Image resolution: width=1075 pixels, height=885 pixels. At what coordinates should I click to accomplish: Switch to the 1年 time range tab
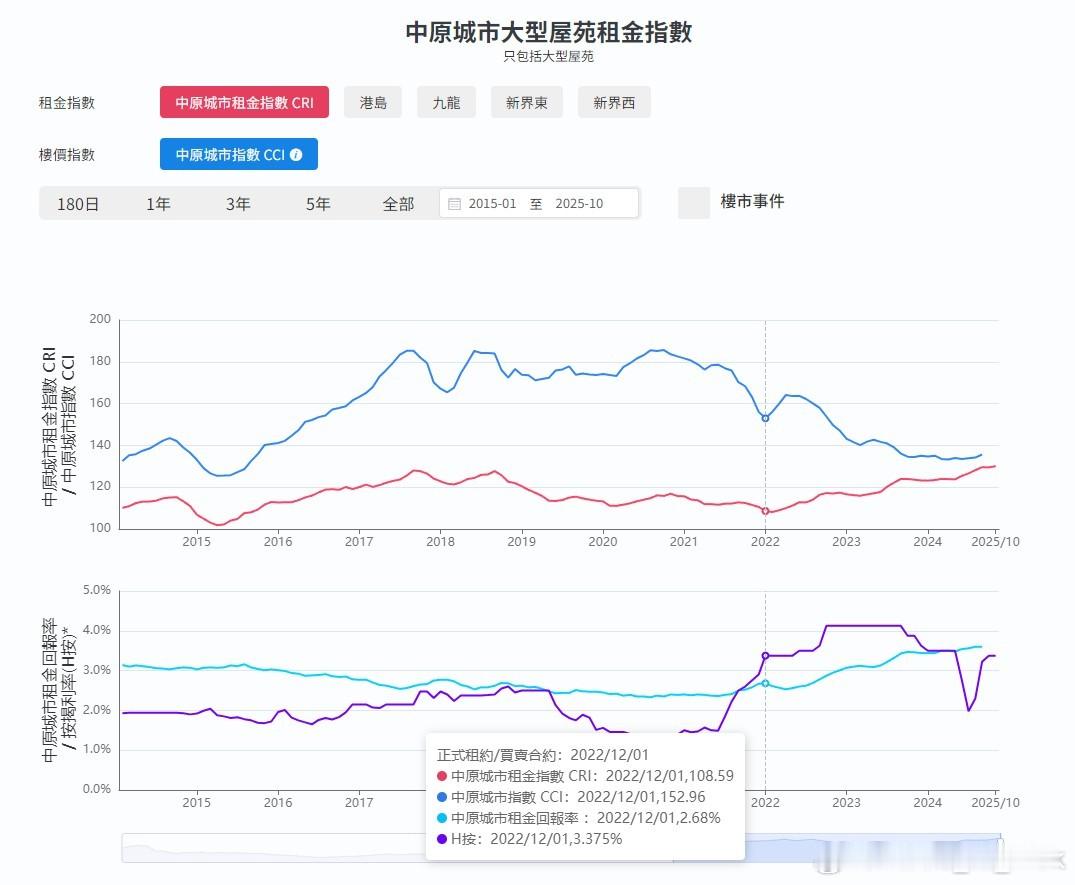pyautogui.click(x=159, y=203)
